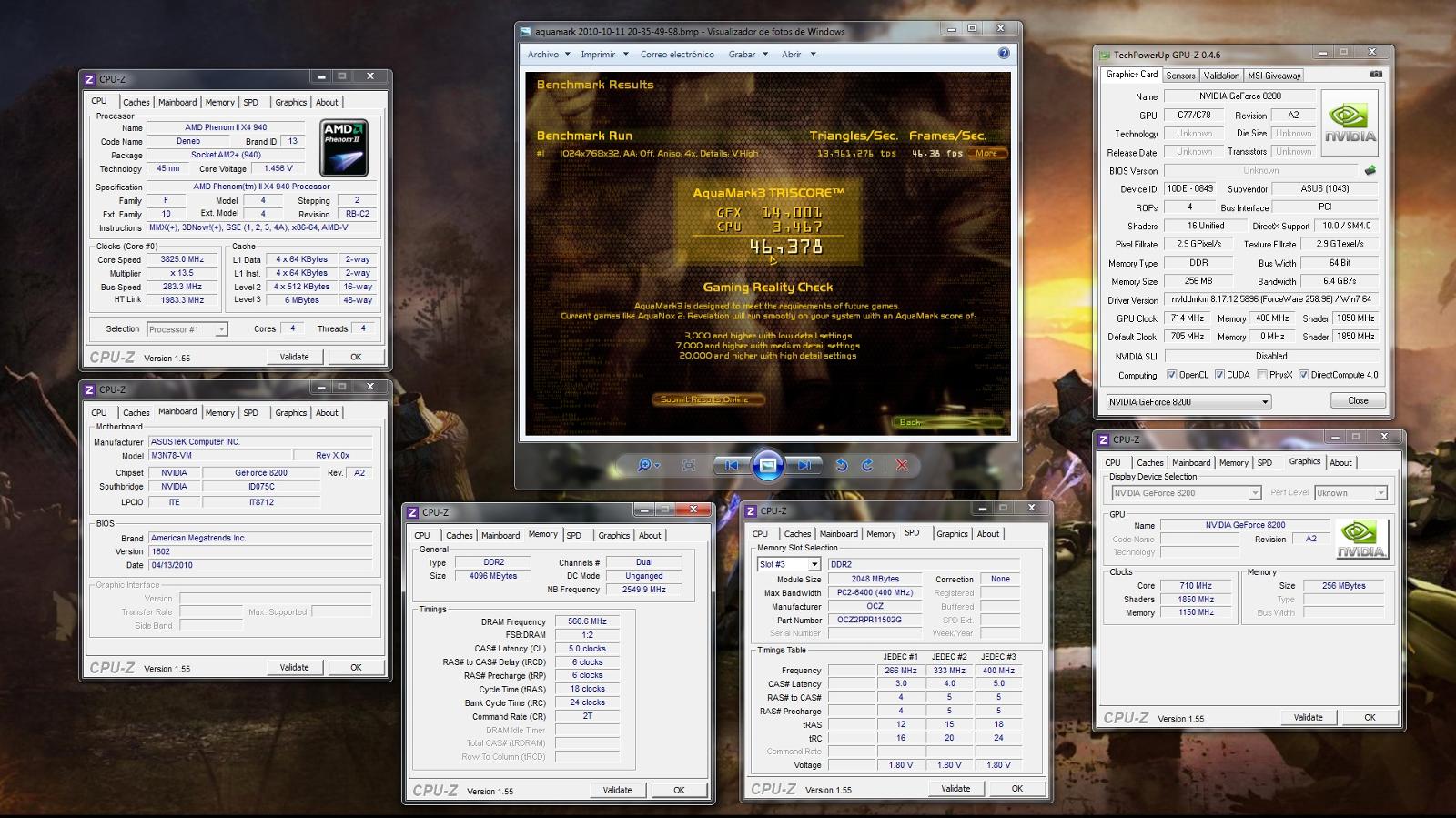The height and width of the screenshot is (818, 1456).
Task: Click NVIDIA logo in GPU-Z window
Action: coord(1350,123)
